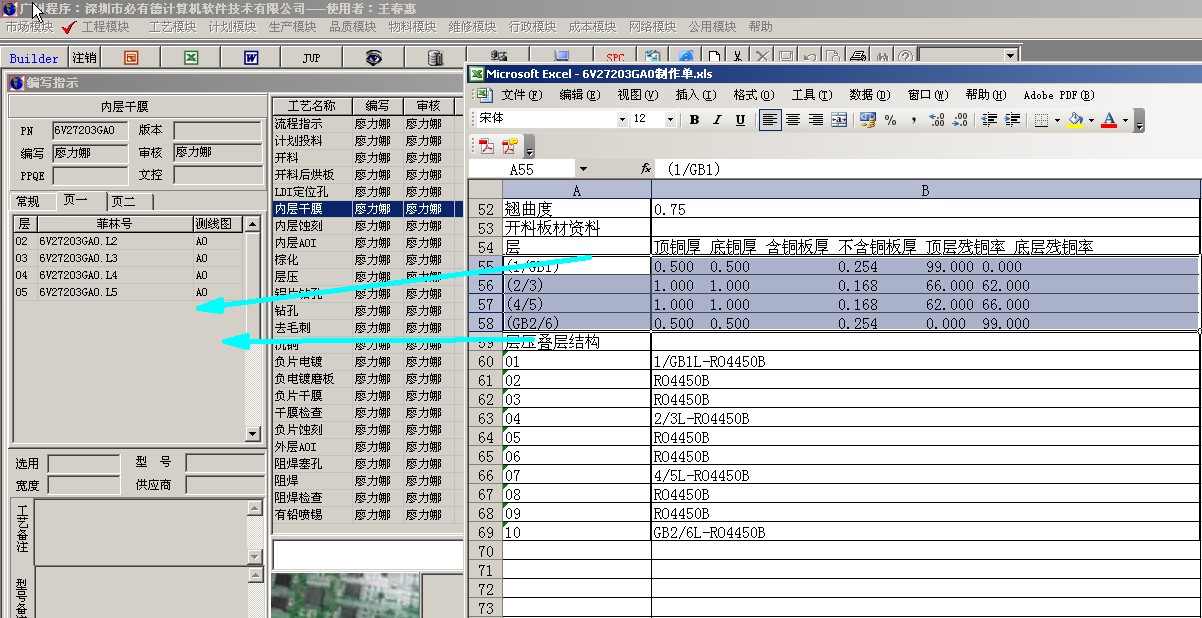Decrease indent in Excel toolbar
1202x618 pixels.
click(x=989, y=120)
